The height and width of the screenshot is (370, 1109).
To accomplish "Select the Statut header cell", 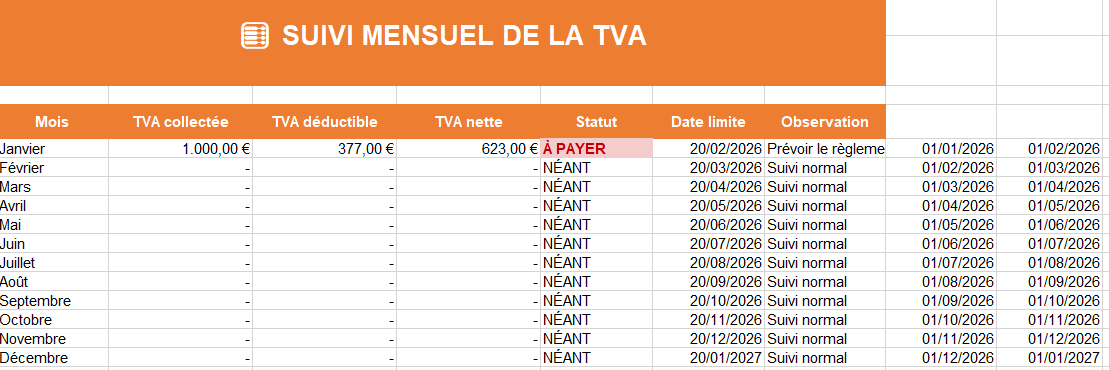I will pyautogui.click(x=596, y=122).
